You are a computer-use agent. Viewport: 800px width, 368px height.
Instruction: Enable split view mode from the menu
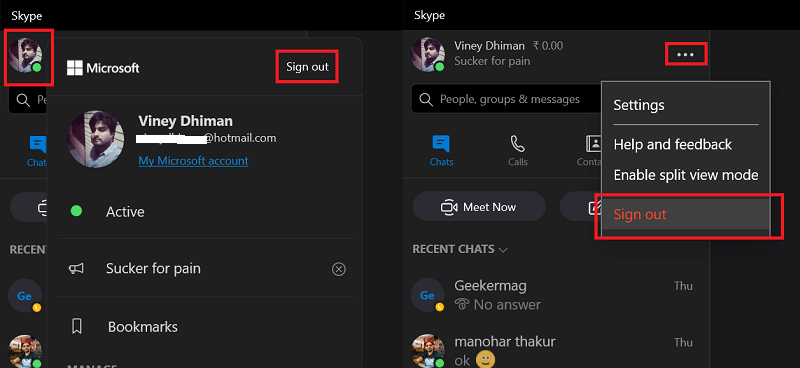pyautogui.click(x=686, y=175)
